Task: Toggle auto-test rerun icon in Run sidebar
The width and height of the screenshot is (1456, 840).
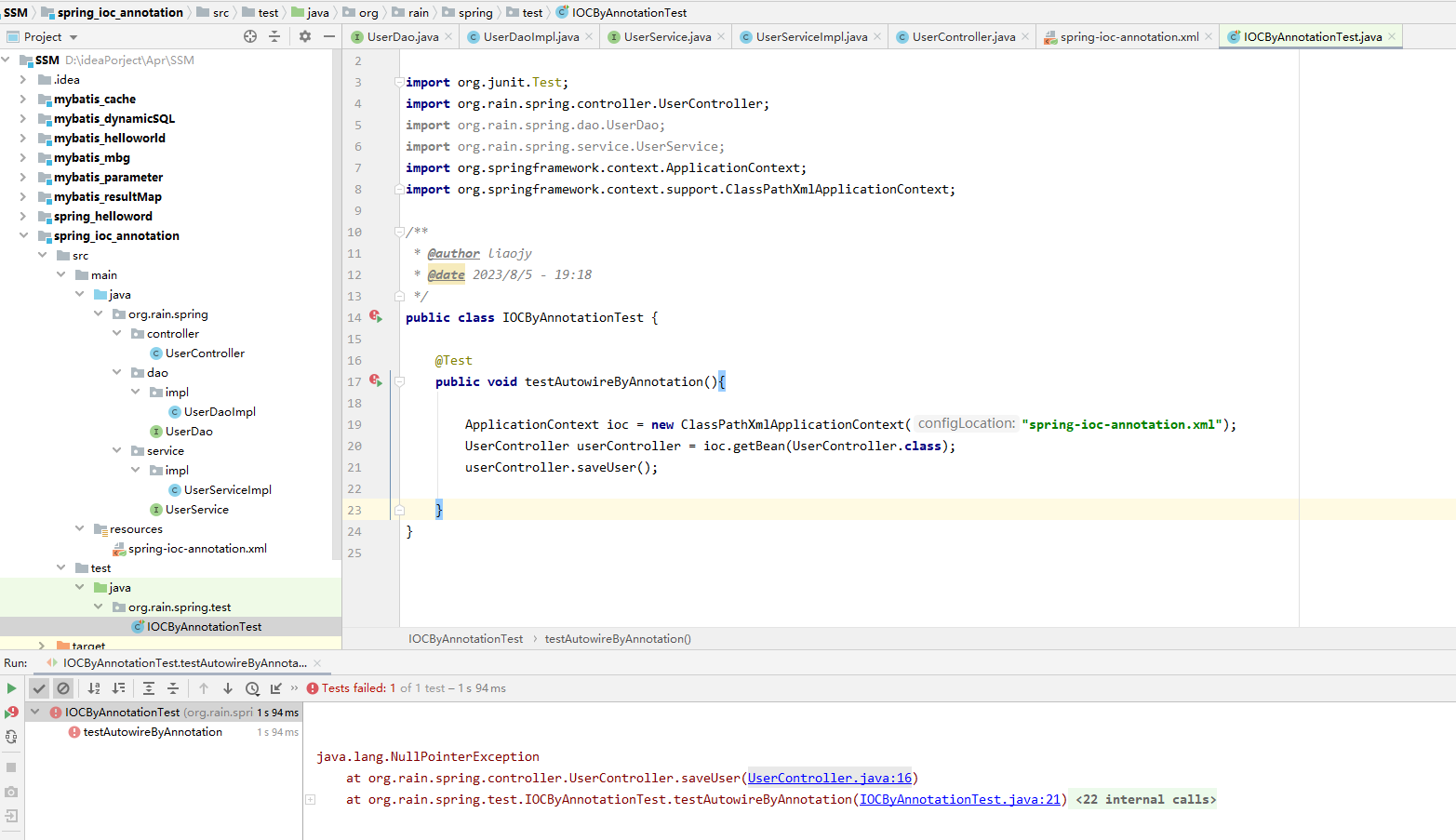Action: tap(11, 737)
